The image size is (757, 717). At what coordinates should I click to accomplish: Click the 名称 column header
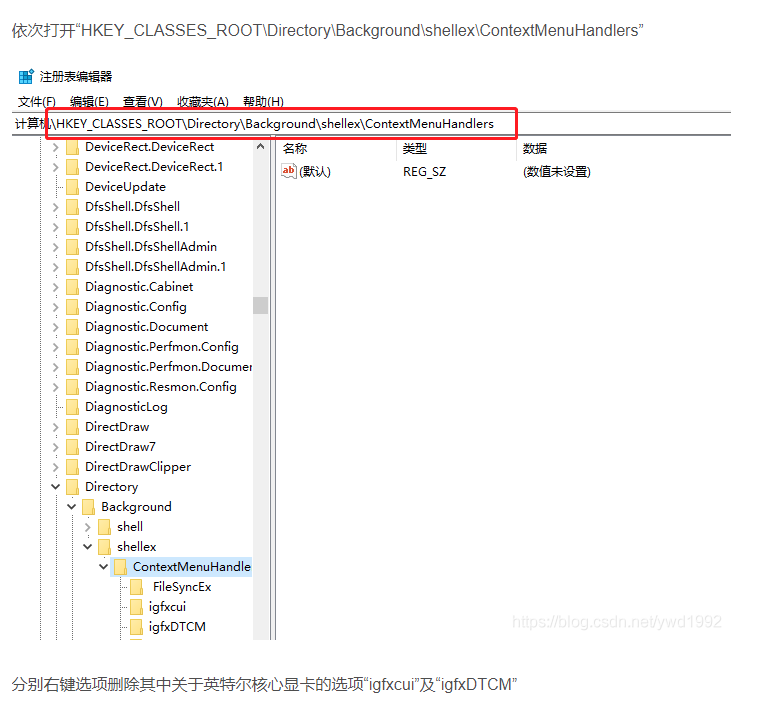point(295,148)
